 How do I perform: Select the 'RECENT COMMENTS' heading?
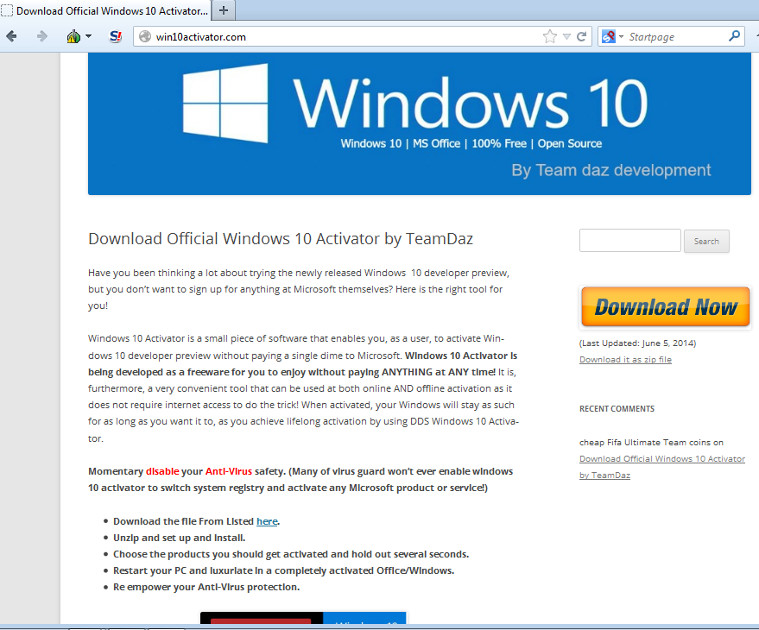pos(617,409)
